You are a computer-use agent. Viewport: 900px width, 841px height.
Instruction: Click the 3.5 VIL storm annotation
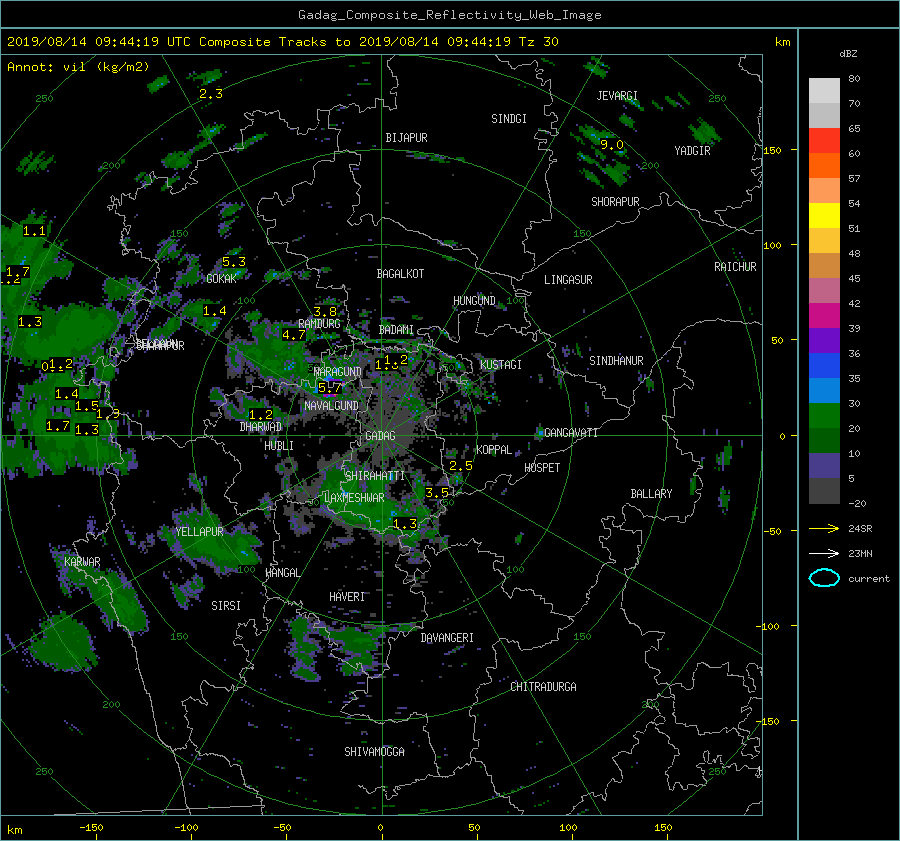[x=437, y=493]
